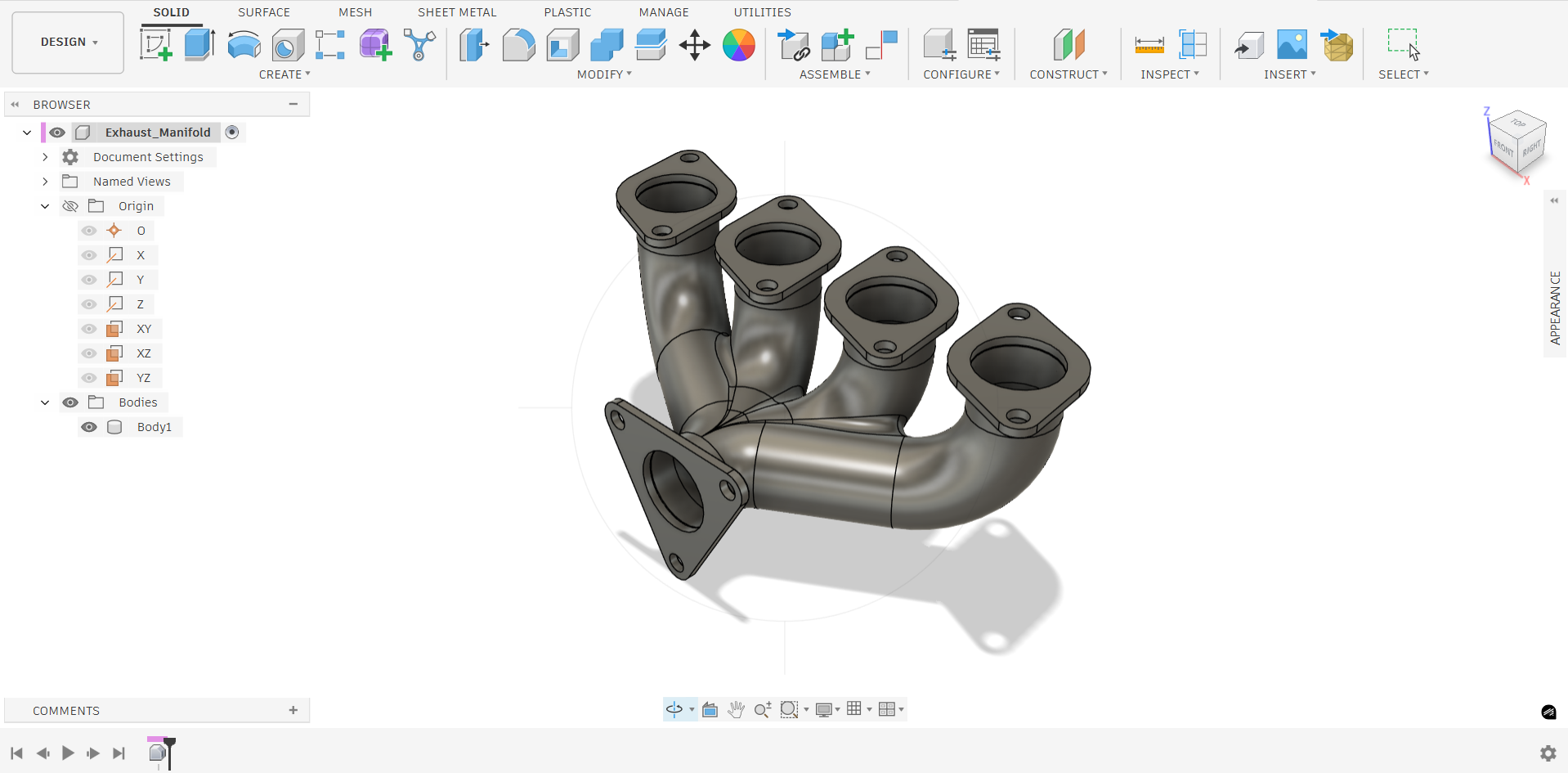Screen dimensions: 1568x773
Task: Hide Body1 using its eye icon
Action: 89,427
